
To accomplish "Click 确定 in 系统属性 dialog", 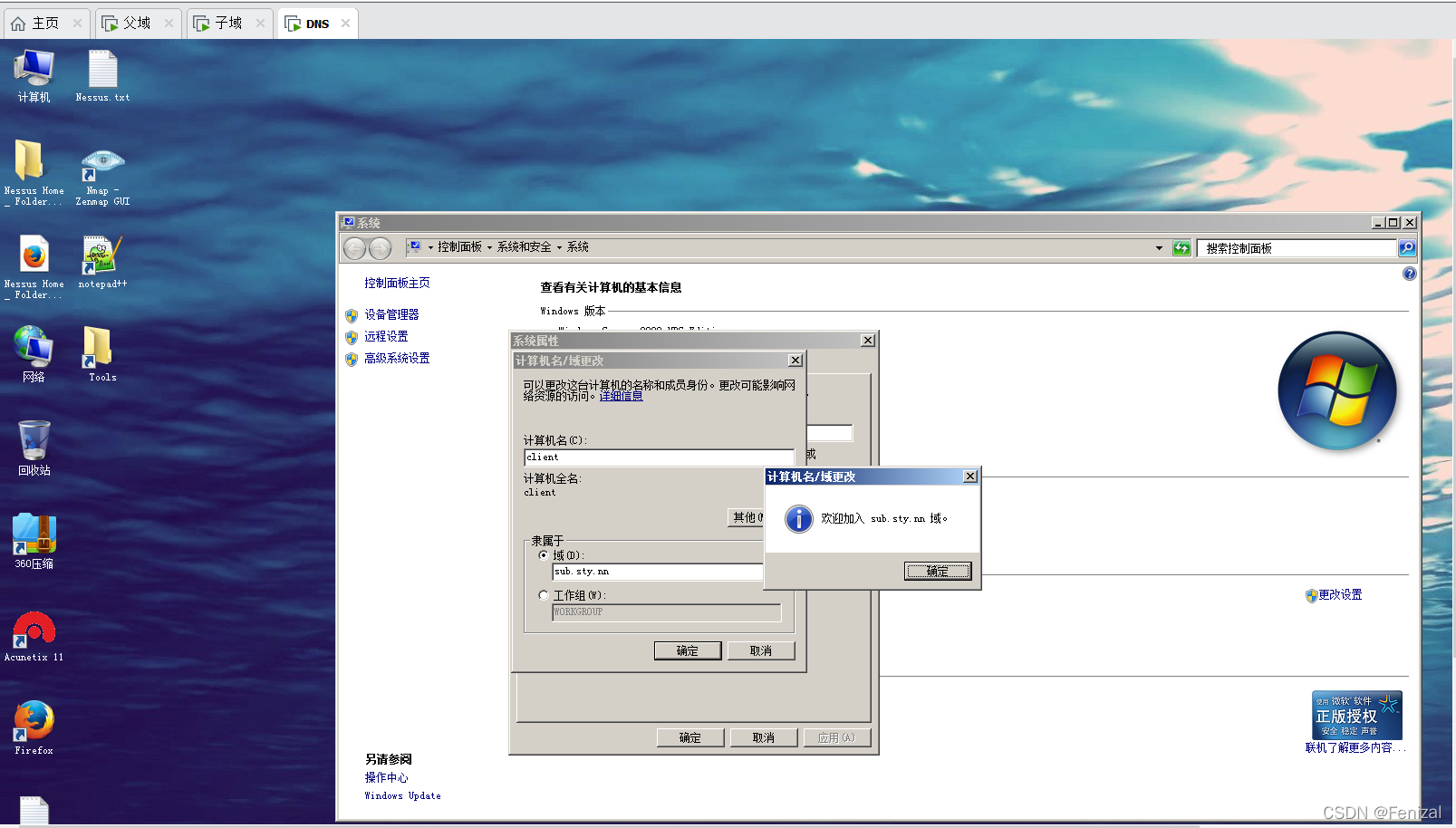I will [690, 737].
